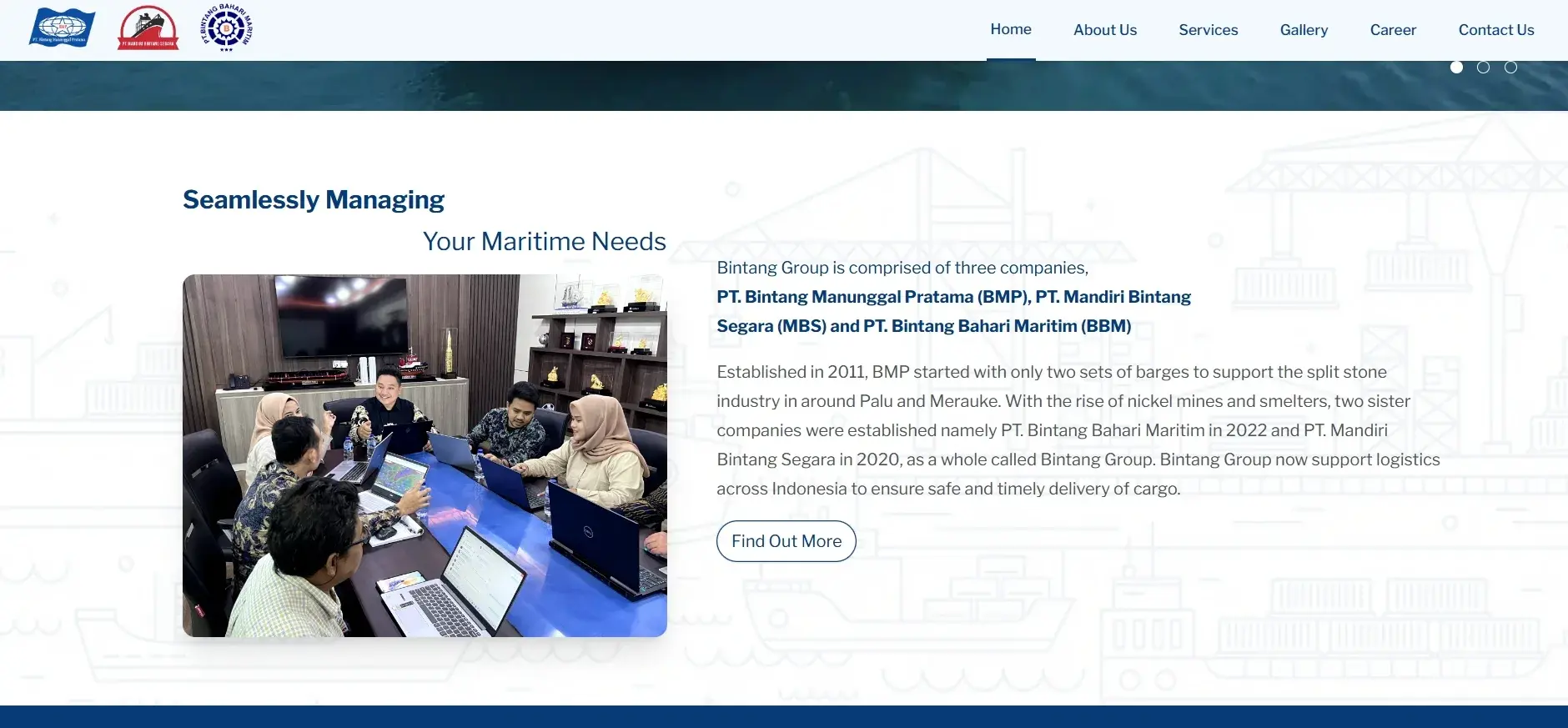The image size is (1568, 728).
Task: Switch to the third carousel slide dot
Action: (1510, 67)
